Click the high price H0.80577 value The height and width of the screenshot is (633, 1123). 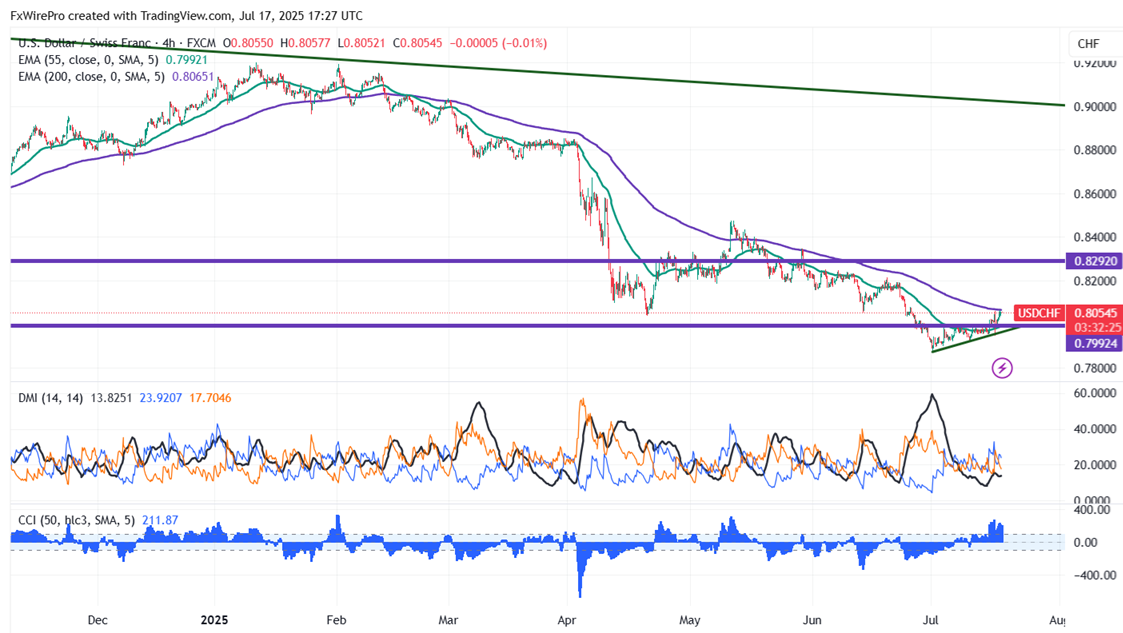(306, 43)
